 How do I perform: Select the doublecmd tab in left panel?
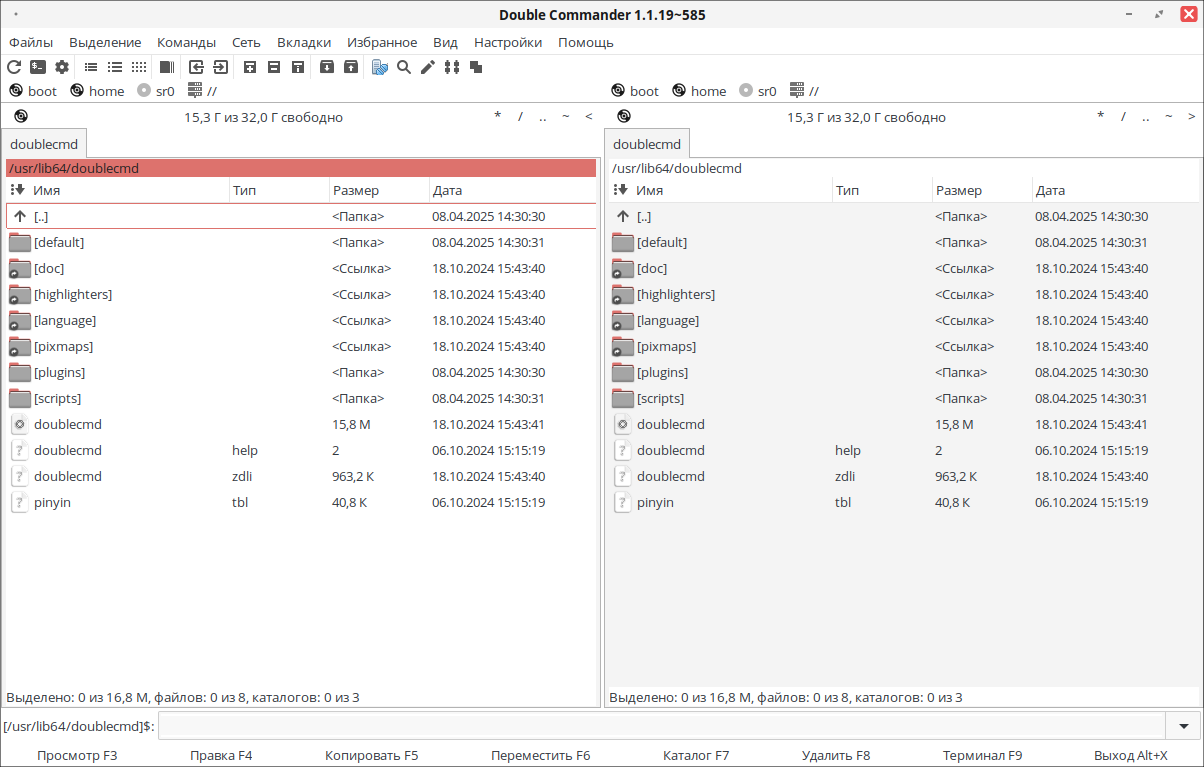click(44, 144)
